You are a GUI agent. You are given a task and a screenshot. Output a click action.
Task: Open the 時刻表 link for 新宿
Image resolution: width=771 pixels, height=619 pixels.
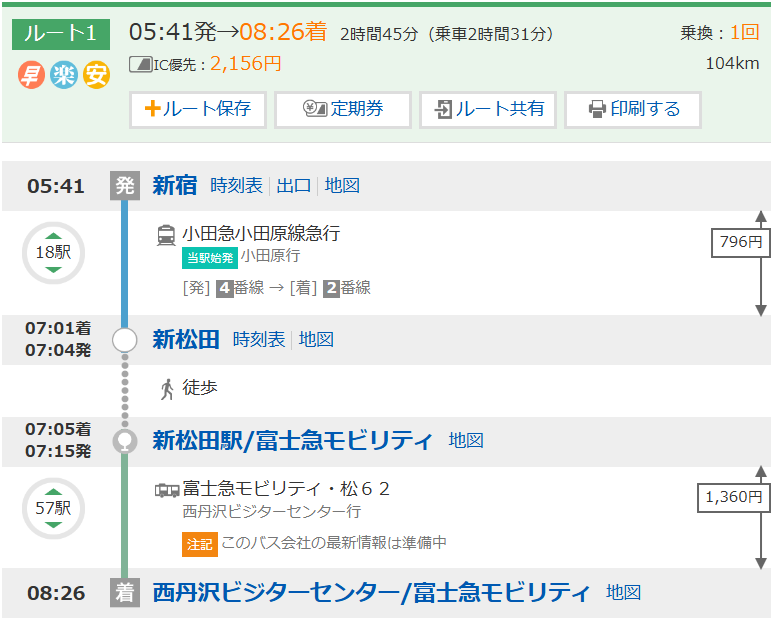[x=237, y=186]
